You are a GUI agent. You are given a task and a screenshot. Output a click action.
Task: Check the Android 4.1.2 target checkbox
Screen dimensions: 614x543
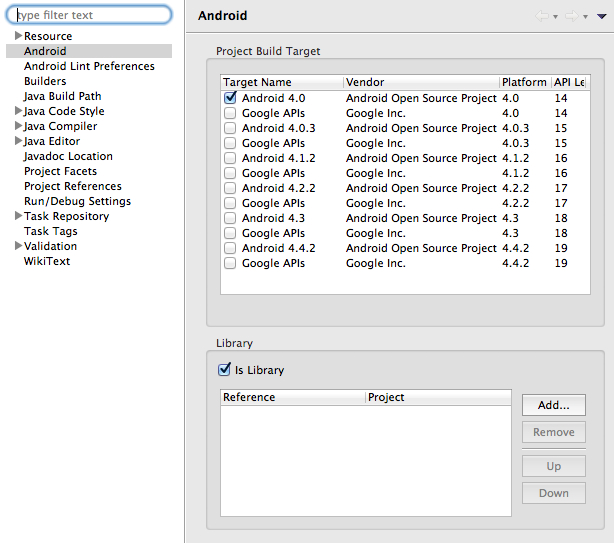click(230, 158)
